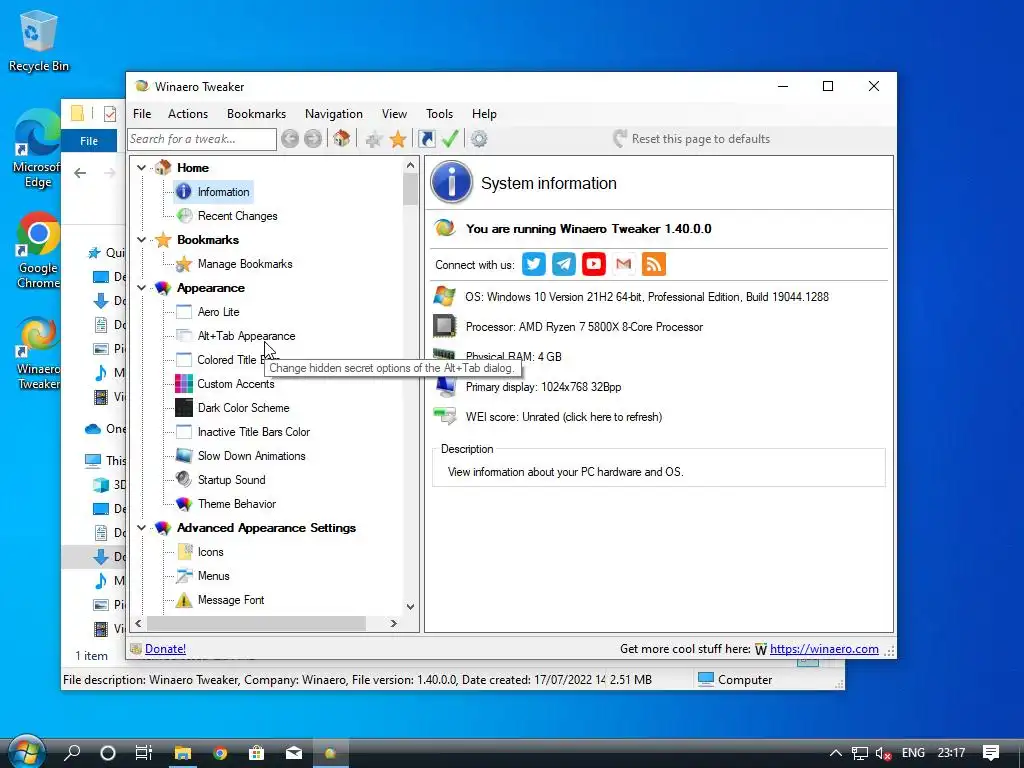Select Winaero Tweaker desktop shortcut
Viewport: 1024px width, 768px height.
[38, 353]
